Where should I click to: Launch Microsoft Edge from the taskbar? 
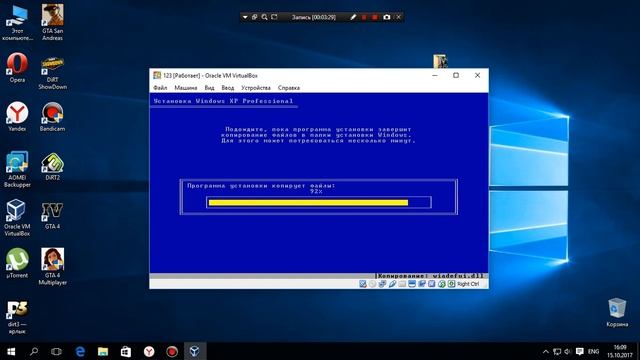(80, 351)
